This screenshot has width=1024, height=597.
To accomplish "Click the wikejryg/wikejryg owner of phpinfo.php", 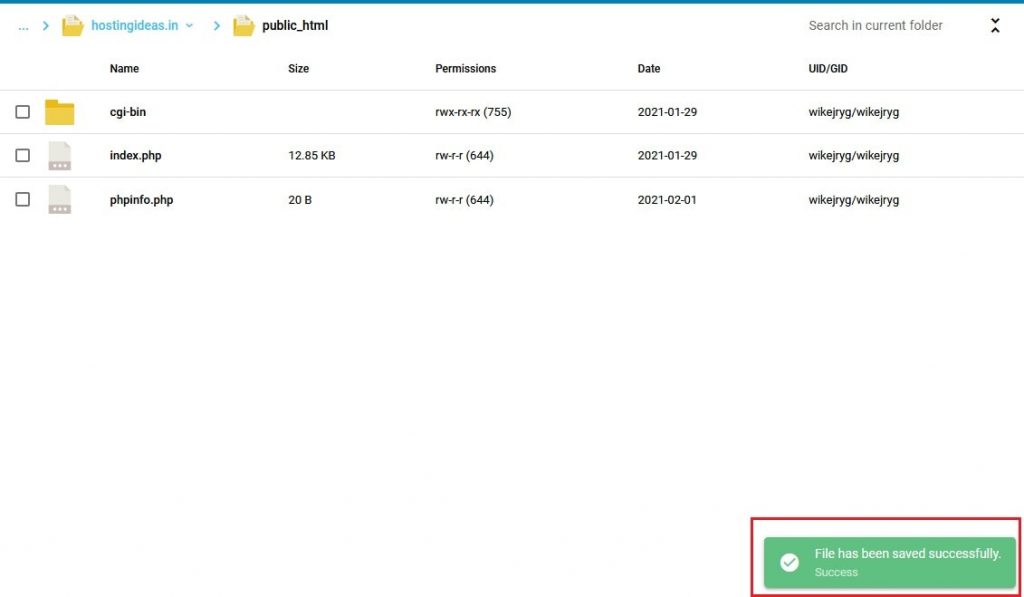I will pyautogui.click(x=854, y=200).
